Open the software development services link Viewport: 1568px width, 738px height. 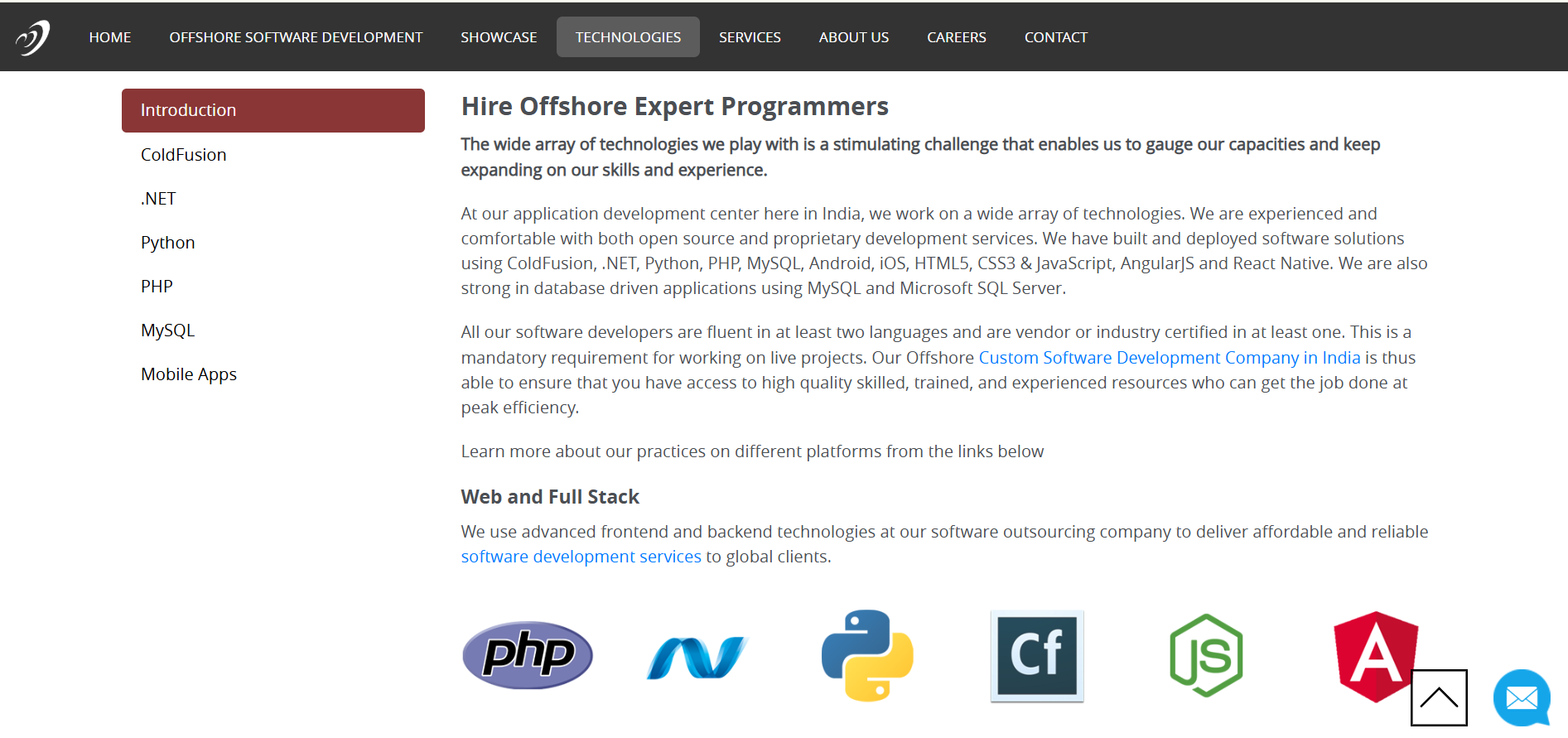(x=581, y=557)
